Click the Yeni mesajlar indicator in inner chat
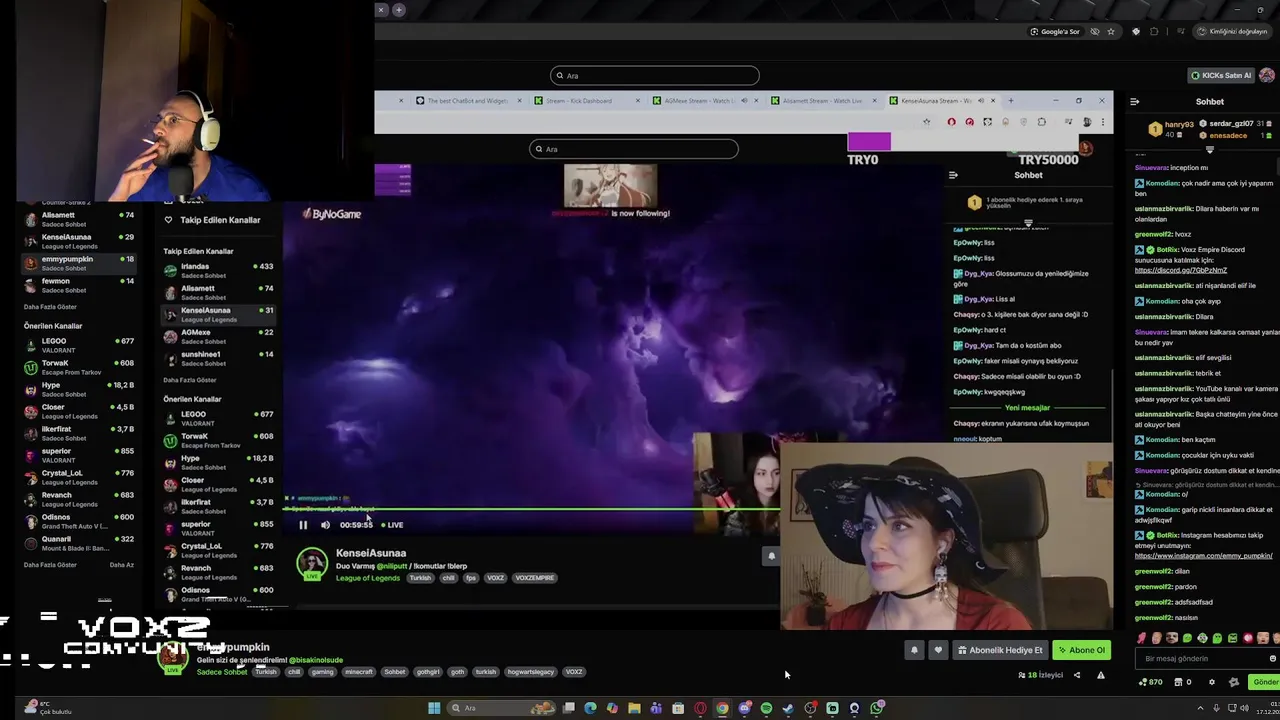 (x=1027, y=408)
